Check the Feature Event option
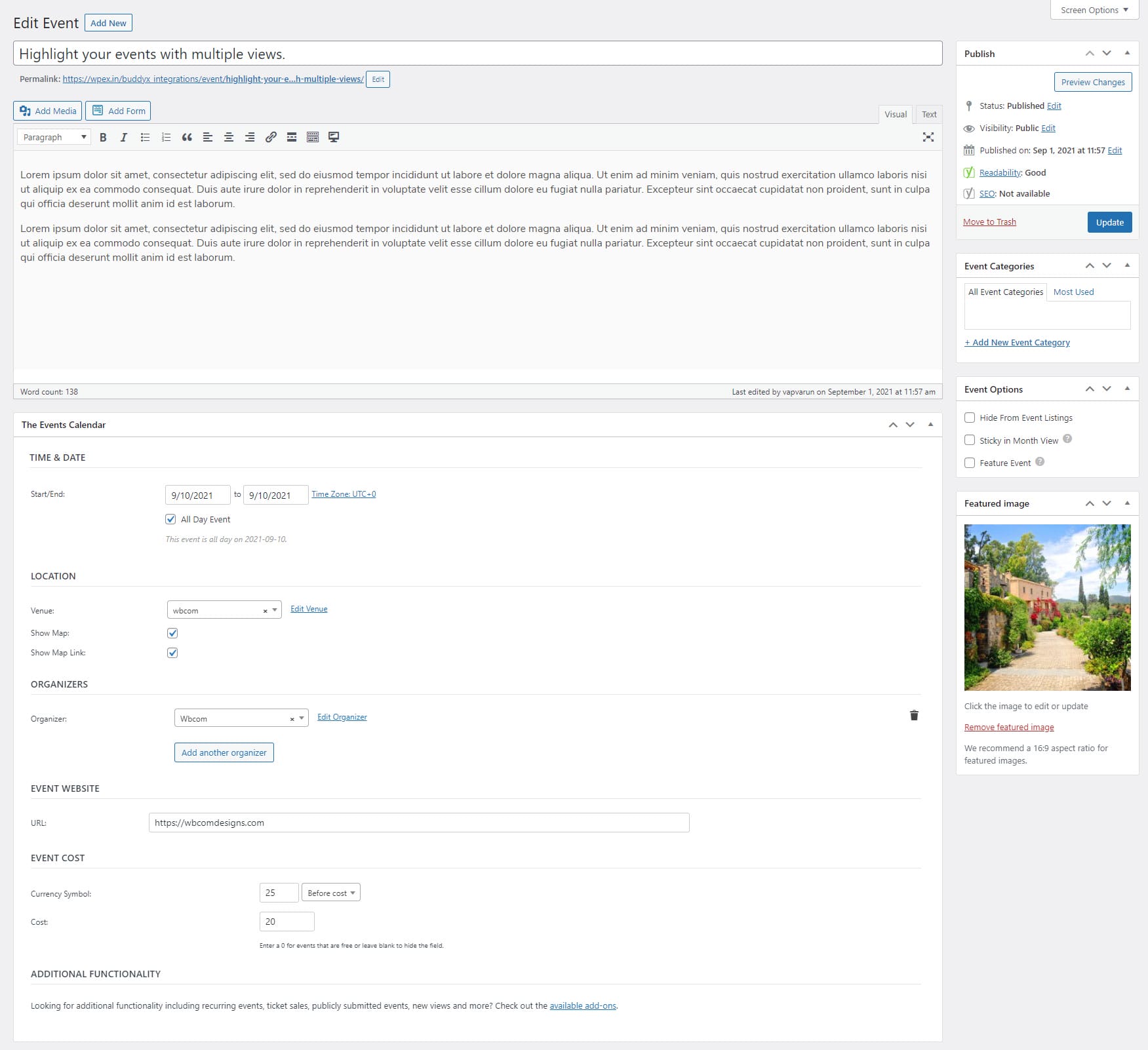Viewport: 1148px width, 1050px height. pos(970,463)
